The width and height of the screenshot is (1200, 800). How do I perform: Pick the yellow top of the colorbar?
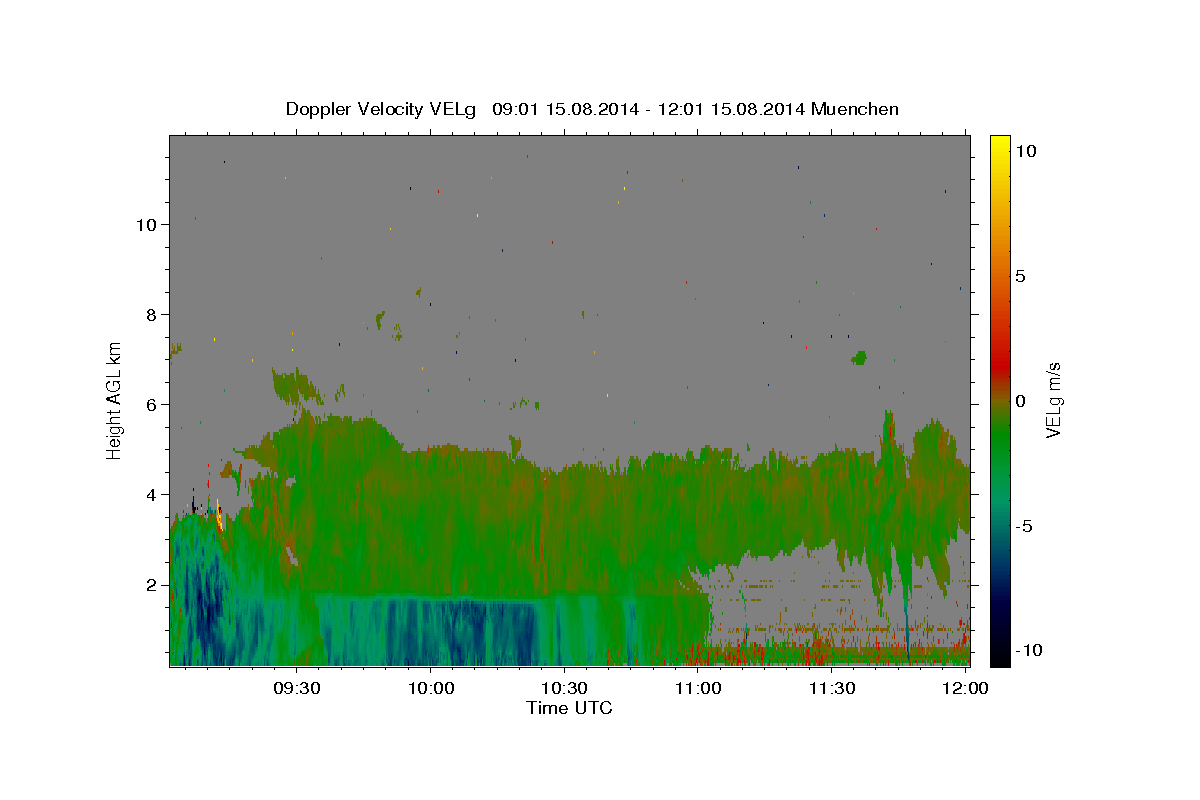click(x=999, y=145)
